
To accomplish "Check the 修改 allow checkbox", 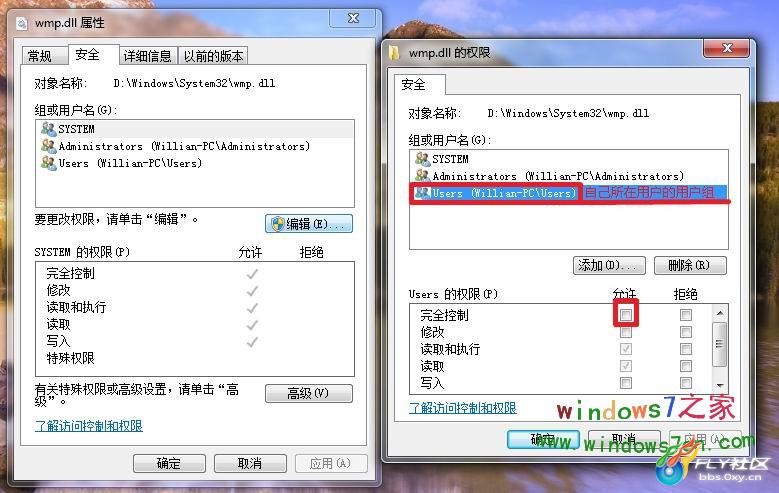I will coord(625,332).
